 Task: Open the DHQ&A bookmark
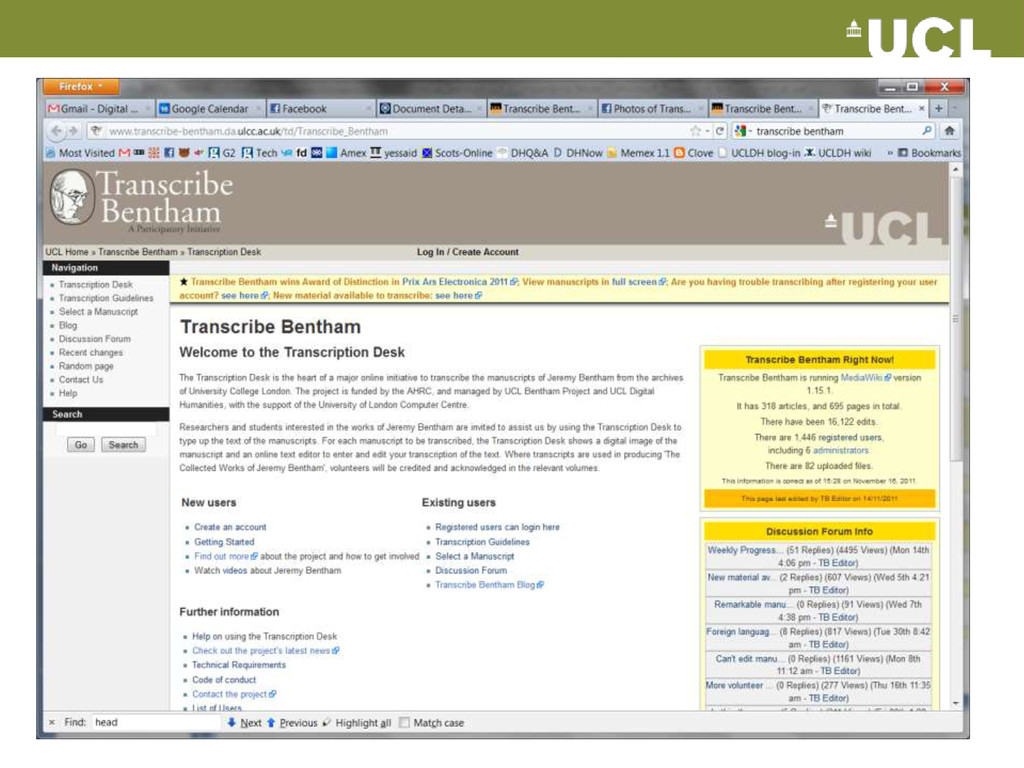point(523,153)
